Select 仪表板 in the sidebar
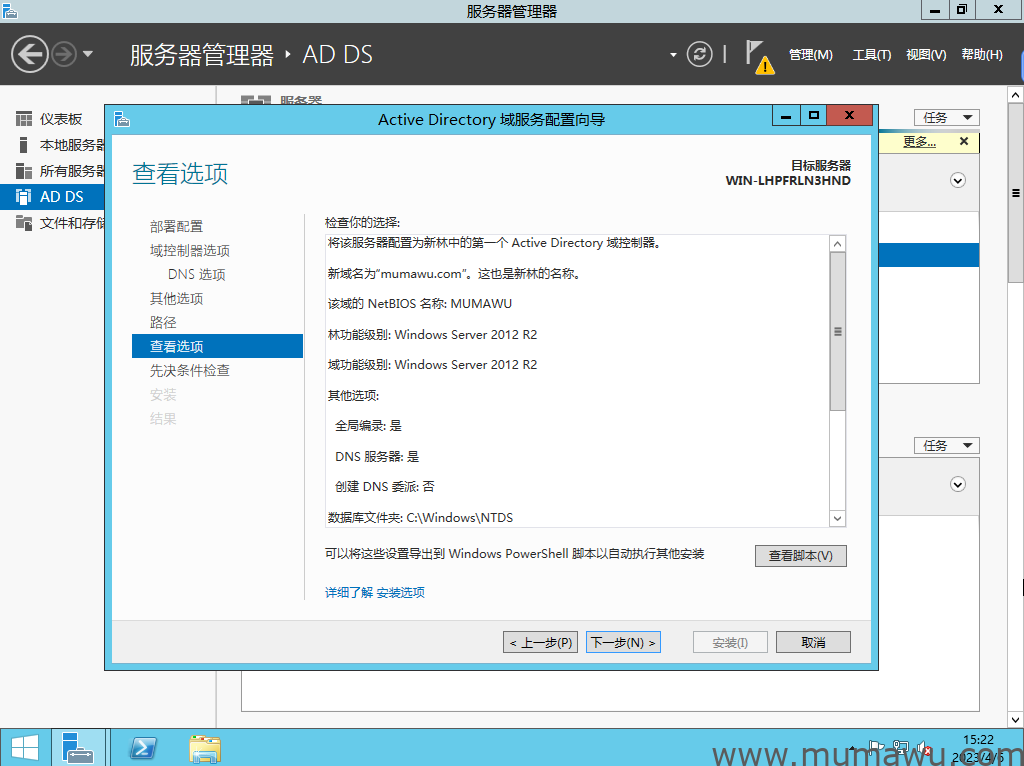Viewport: 1024px width, 766px height. [60, 118]
